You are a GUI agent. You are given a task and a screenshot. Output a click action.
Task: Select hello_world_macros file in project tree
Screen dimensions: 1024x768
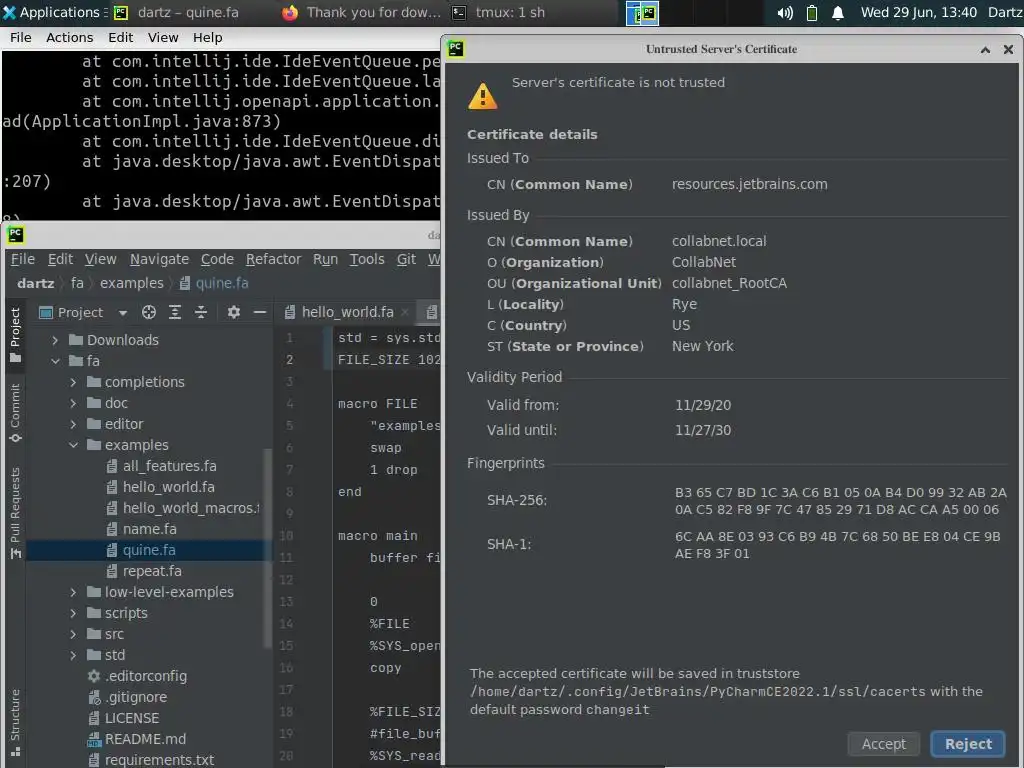182,508
